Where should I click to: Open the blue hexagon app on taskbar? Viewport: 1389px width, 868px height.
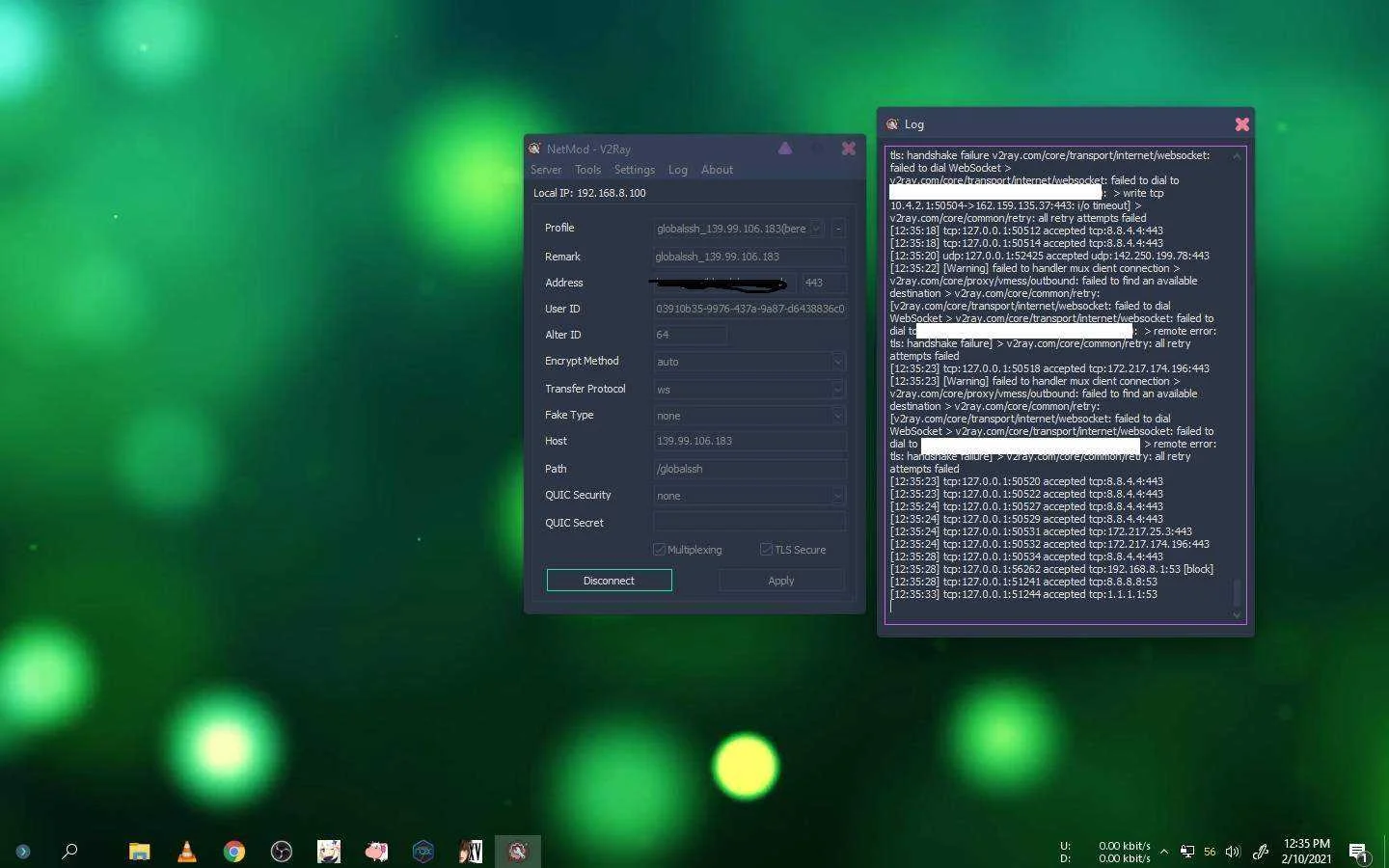pos(423,852)
